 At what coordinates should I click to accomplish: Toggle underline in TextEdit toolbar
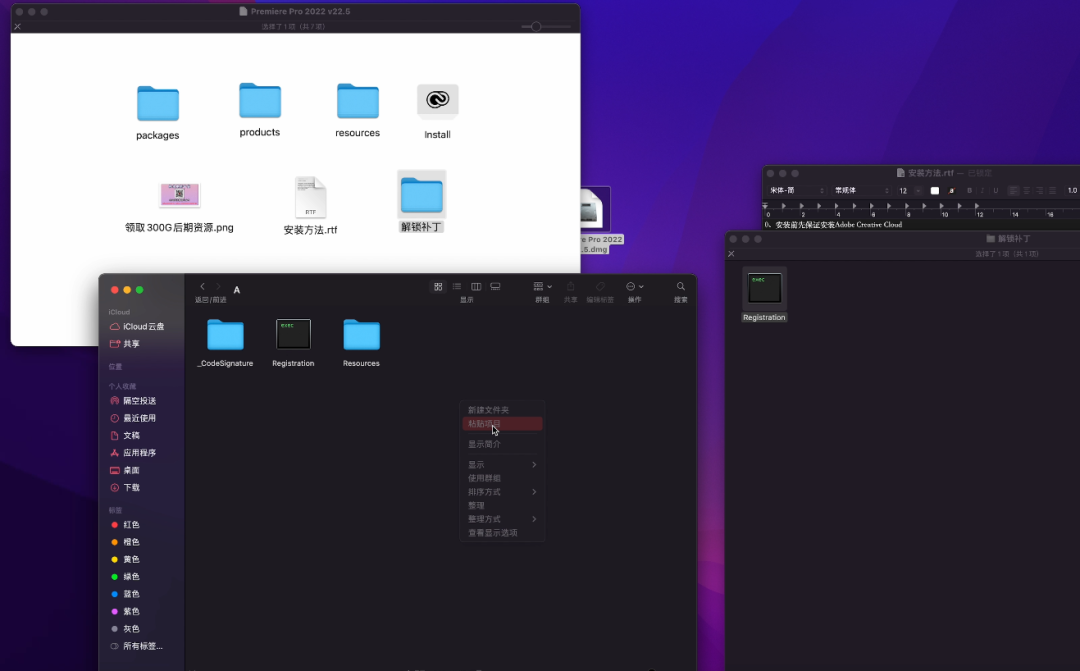(x=995, y=191)
